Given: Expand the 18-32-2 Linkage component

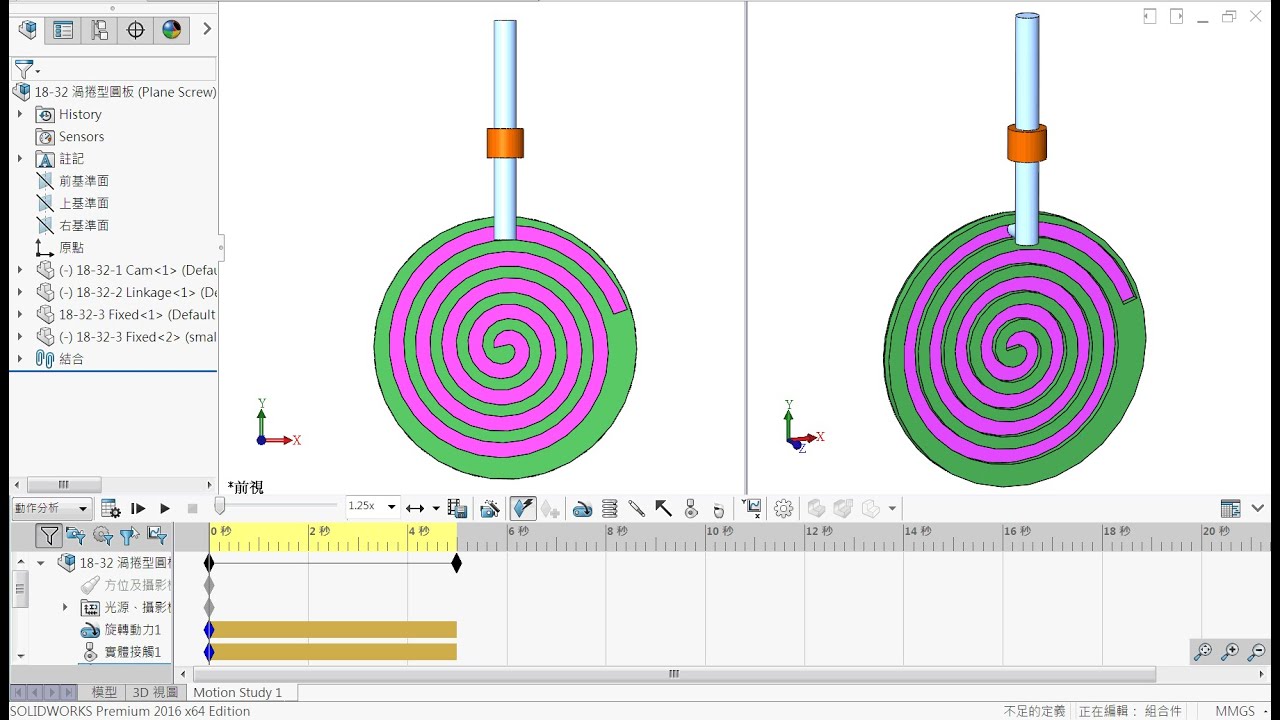Looking at the screenshot, I should [19, 292].
